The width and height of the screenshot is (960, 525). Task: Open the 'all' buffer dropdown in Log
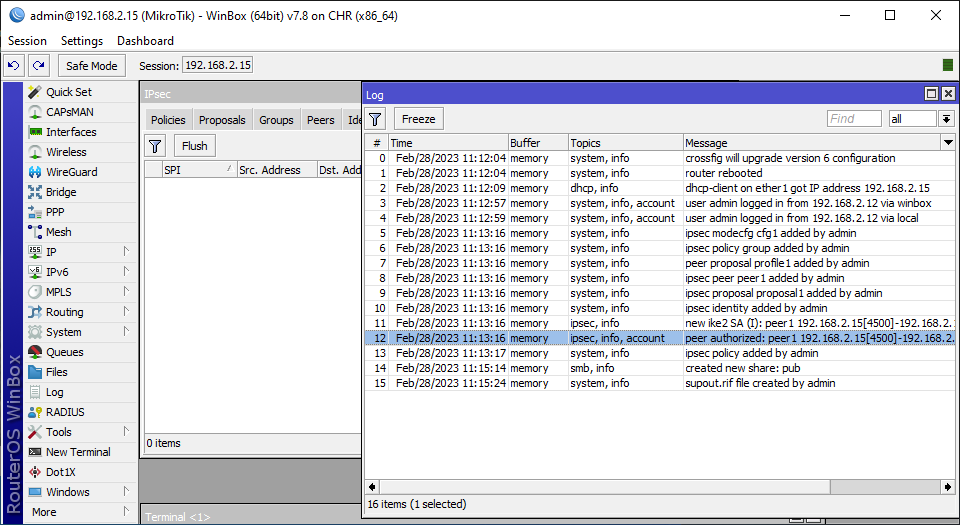click(947, 119)
